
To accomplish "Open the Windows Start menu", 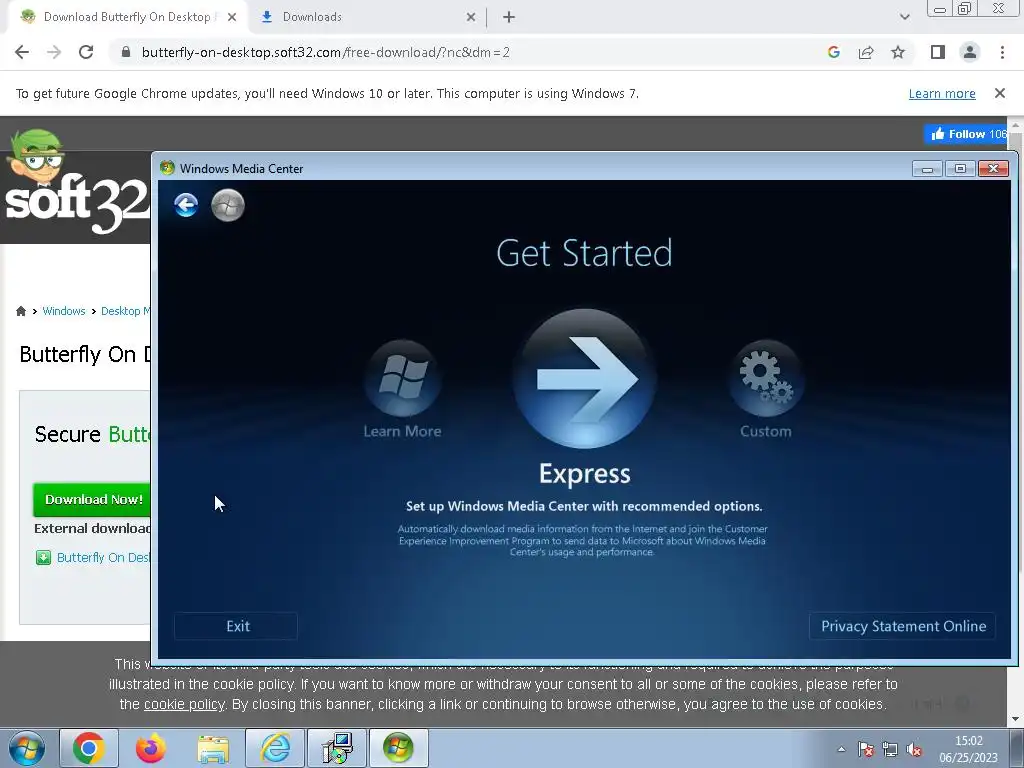I will pyautogui.click(x=26, y=748).
